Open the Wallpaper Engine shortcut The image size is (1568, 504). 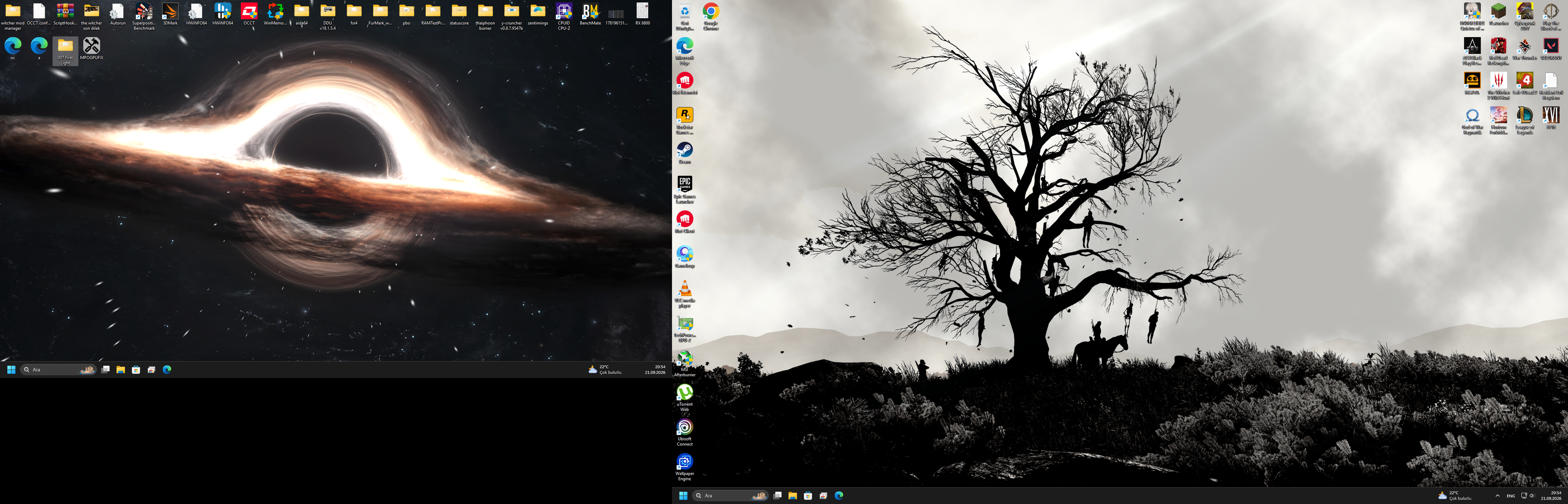coord(685,468)
